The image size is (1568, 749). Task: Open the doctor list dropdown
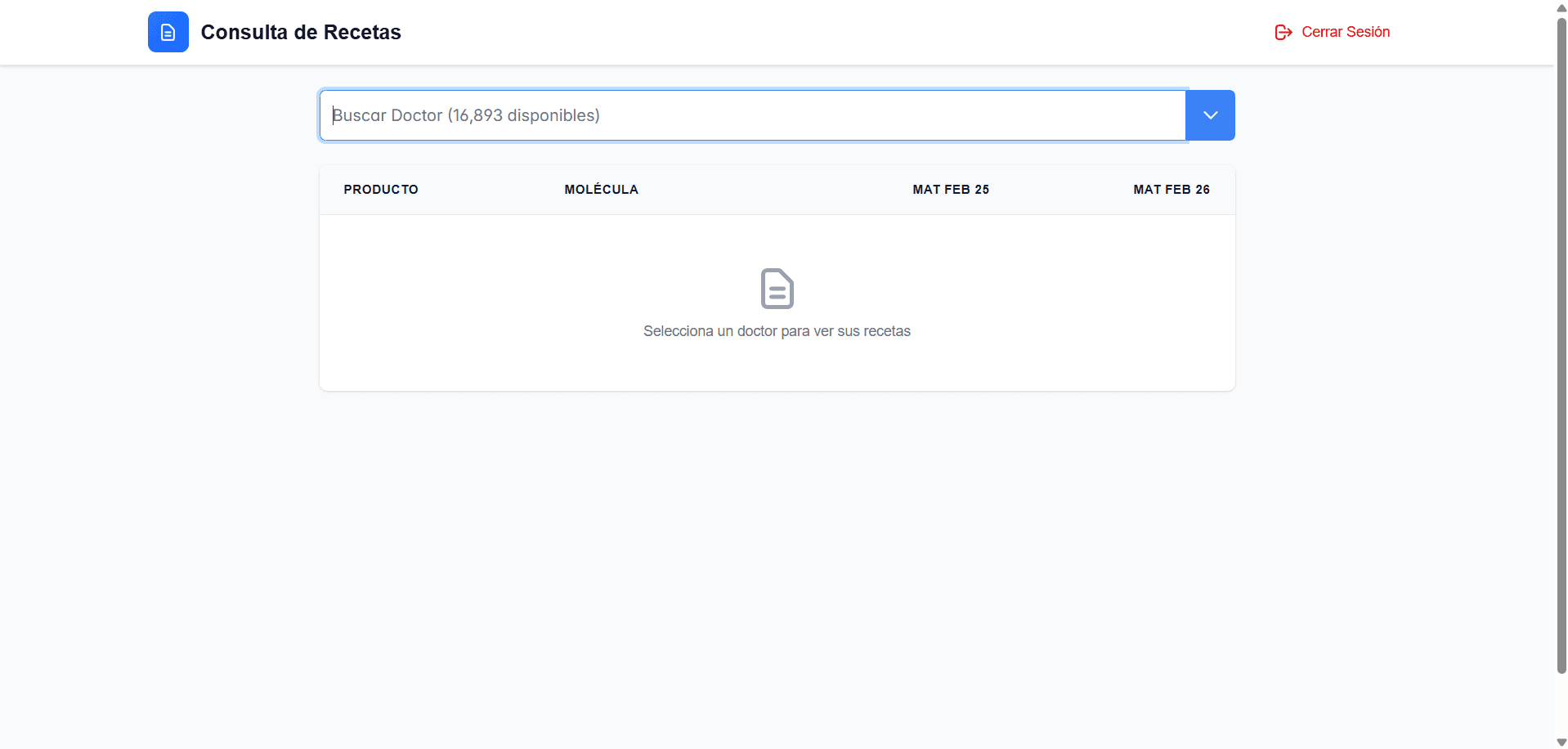1211,115
